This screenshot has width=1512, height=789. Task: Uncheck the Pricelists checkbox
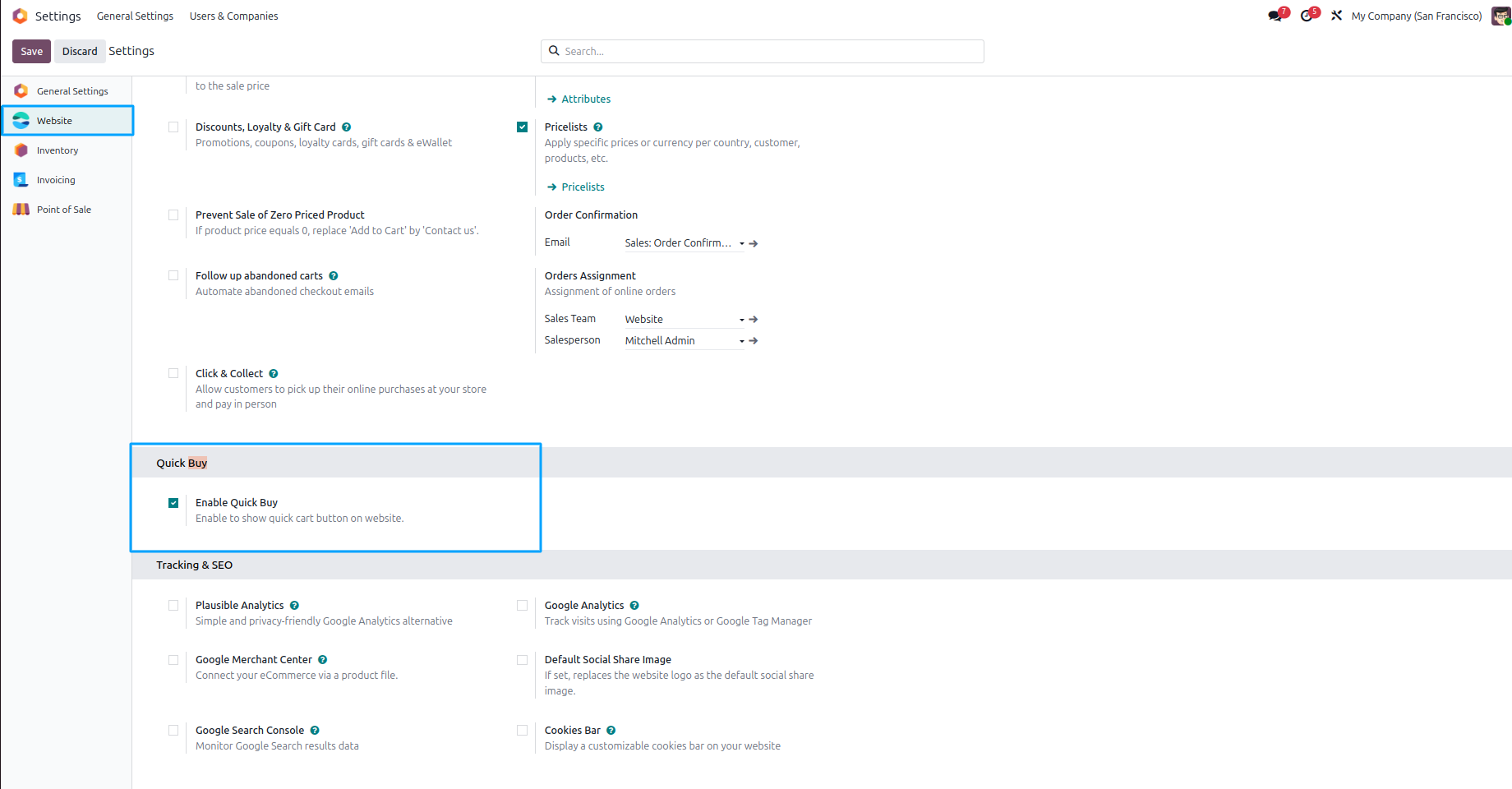pyautogui.click(x=522, y=127)
